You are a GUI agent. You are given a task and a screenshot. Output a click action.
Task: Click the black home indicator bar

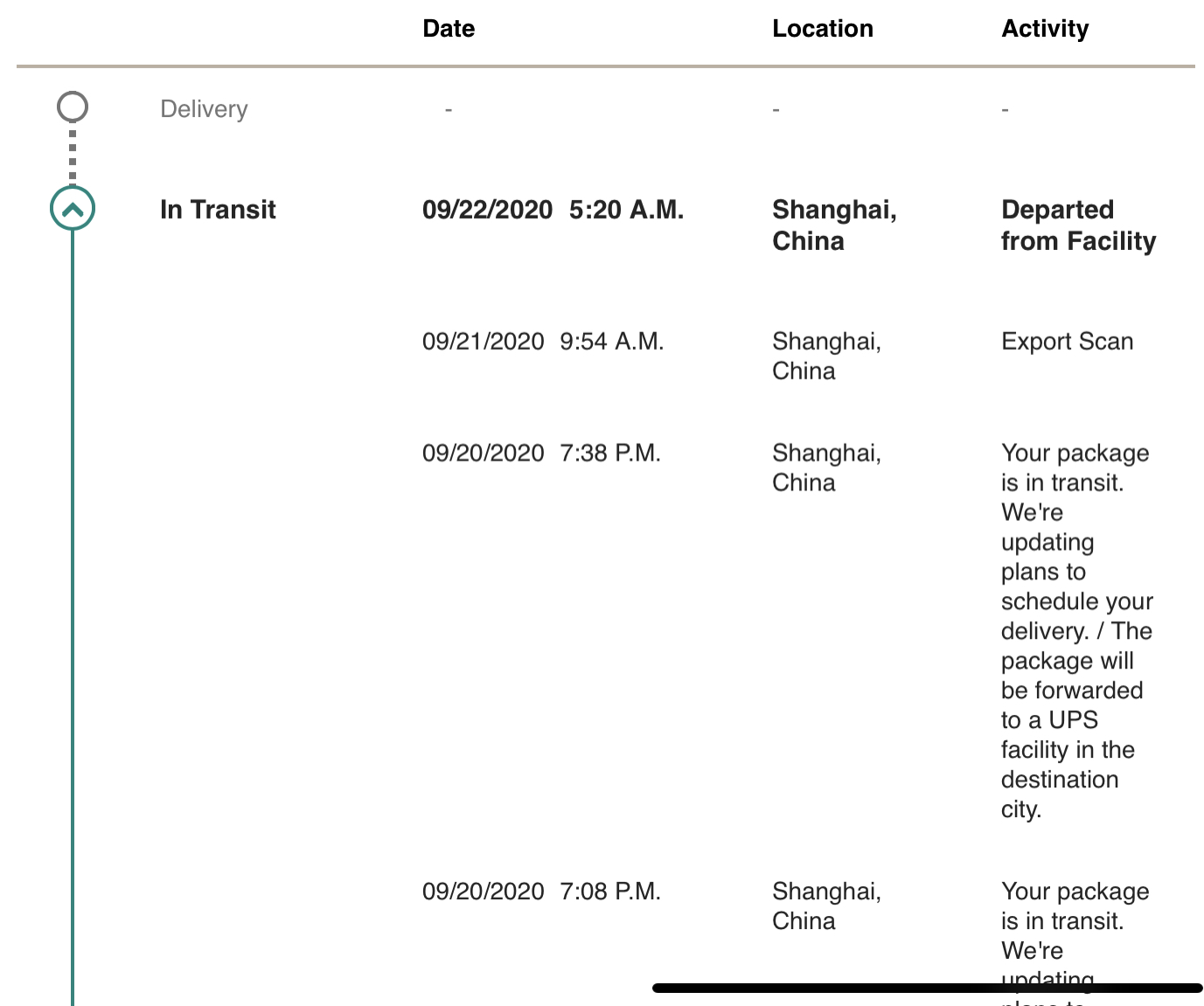pos(927,988)
